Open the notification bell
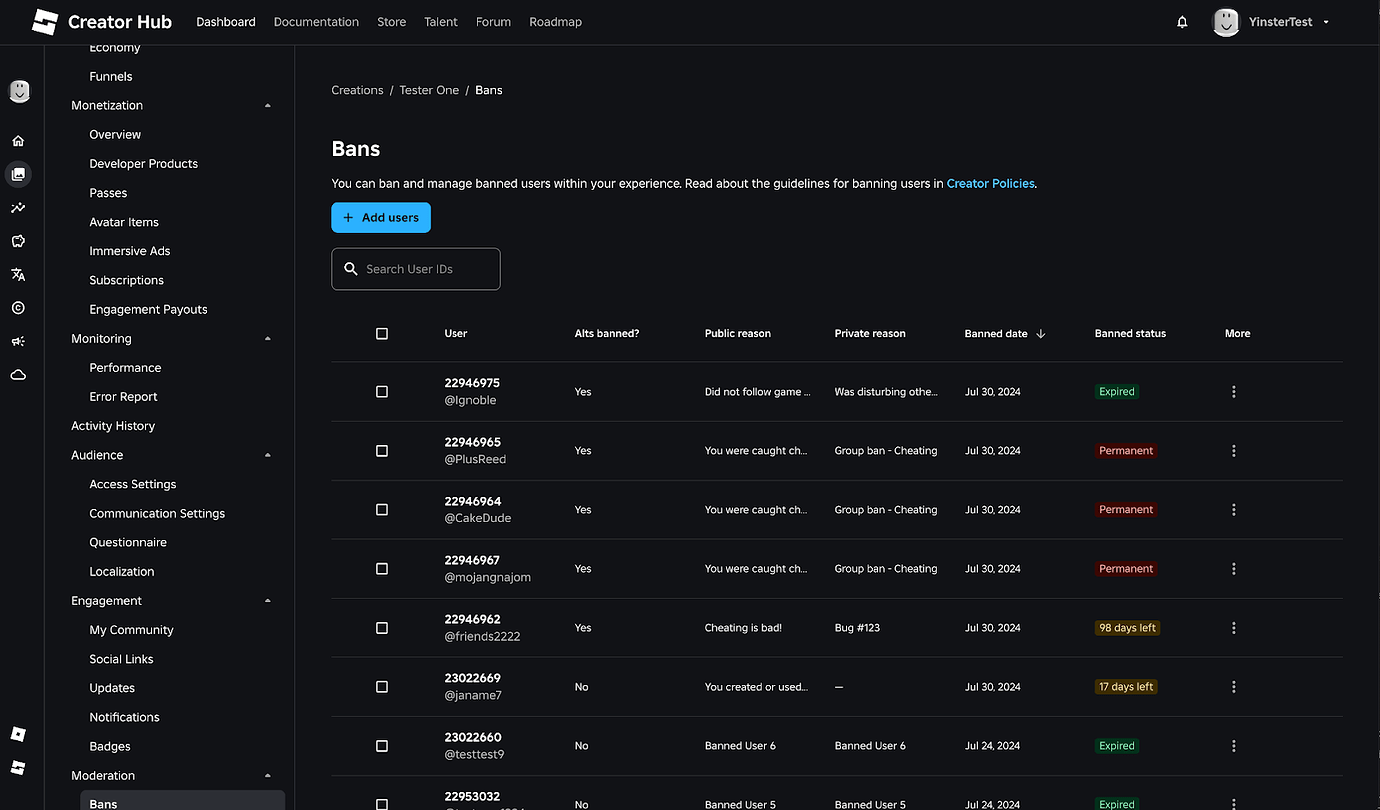 coord(1182,21)
